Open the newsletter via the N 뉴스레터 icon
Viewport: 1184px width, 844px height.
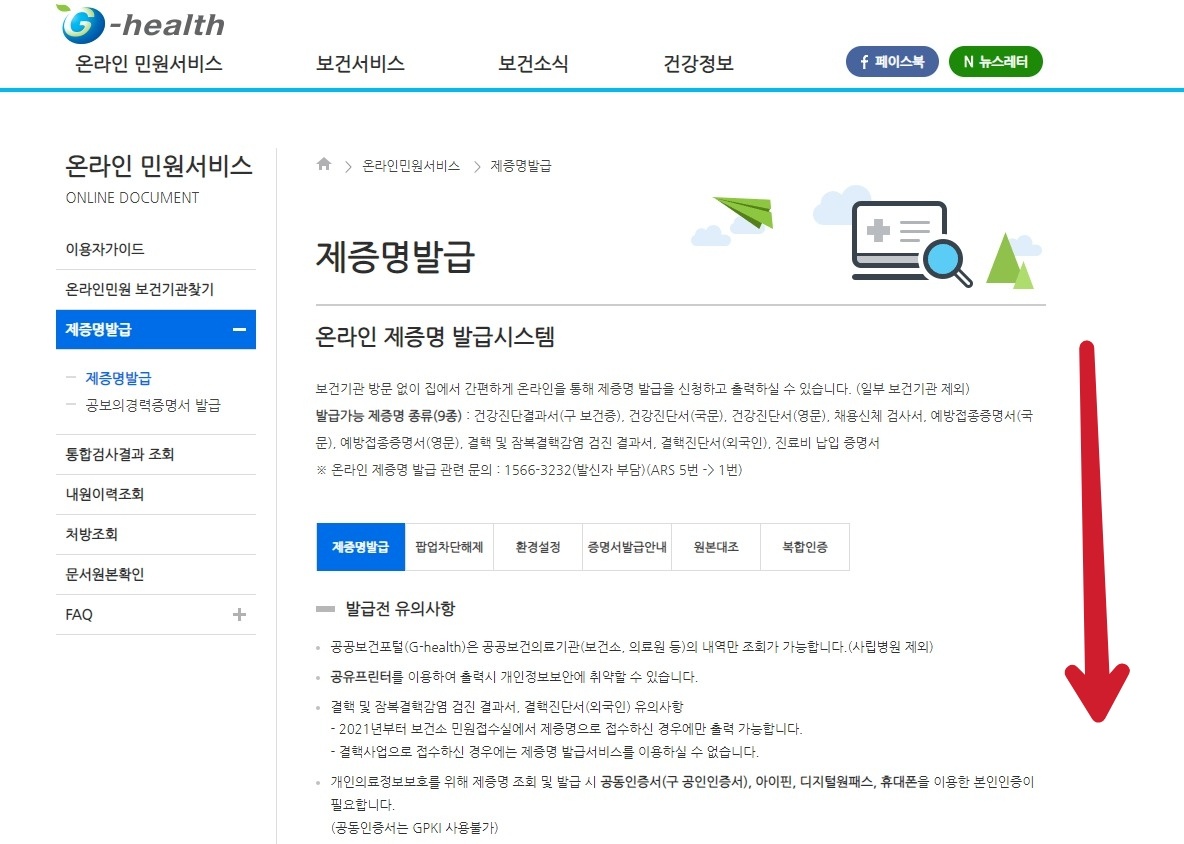pyautogui.click(x=995, y=61)
